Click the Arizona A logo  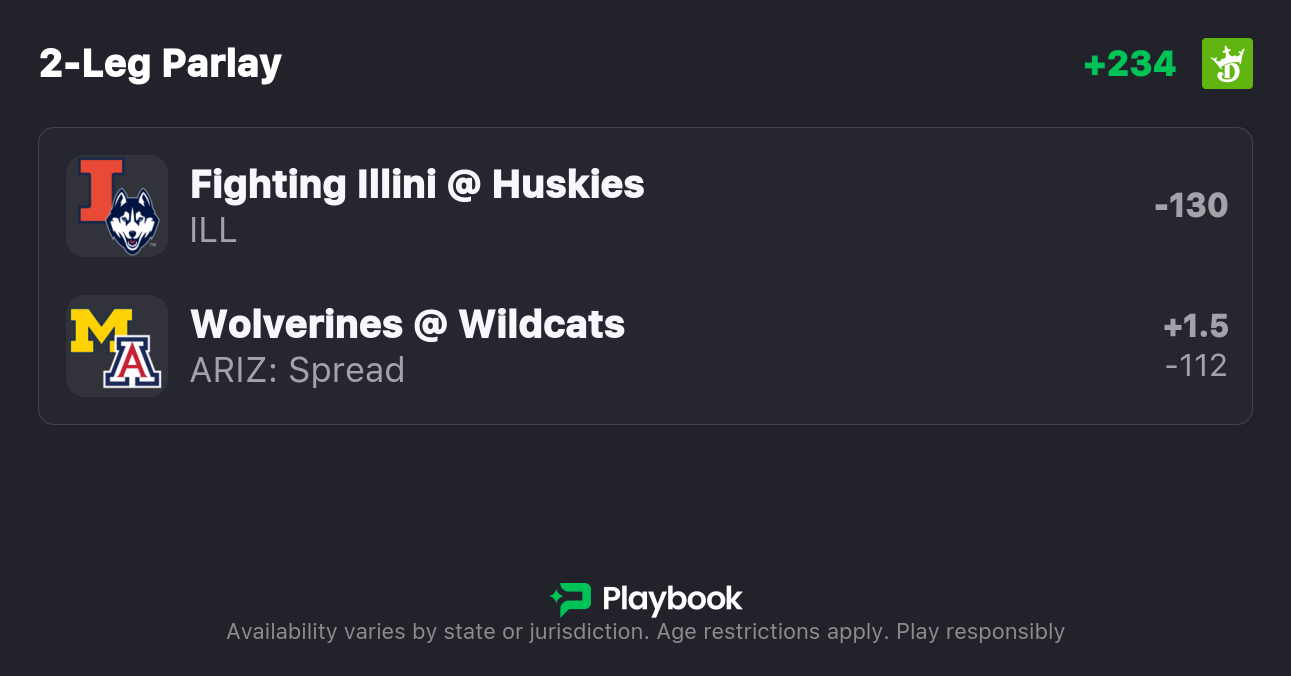(133, 362)
